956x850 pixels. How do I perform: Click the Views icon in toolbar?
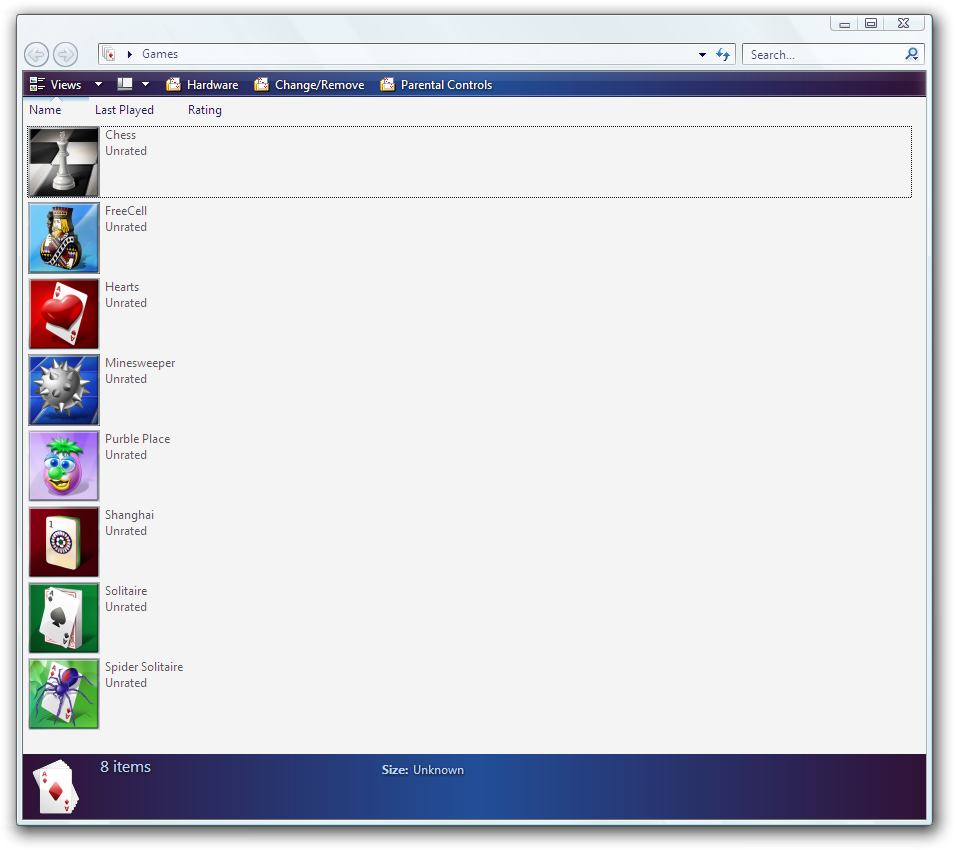point(37,84)
